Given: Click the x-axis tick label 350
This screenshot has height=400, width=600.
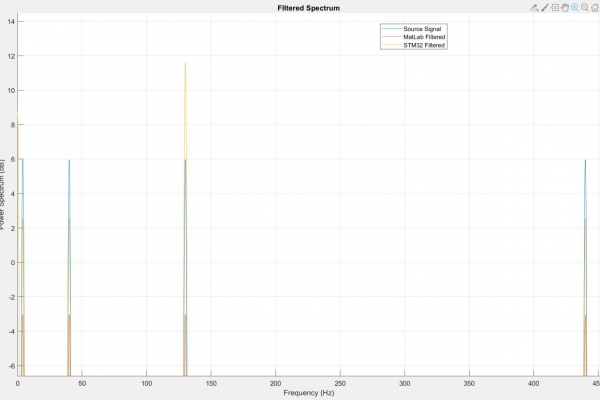Looking at the screenshot, I should tap(469, 383).
